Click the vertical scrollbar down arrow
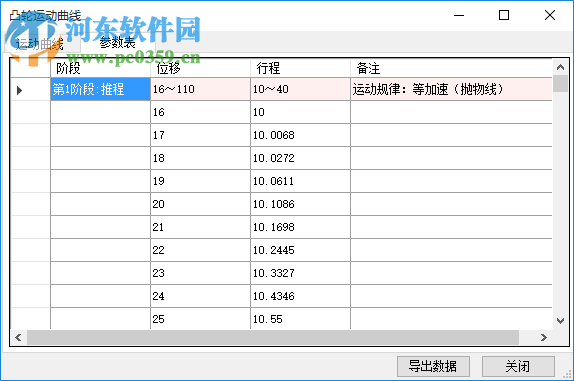The height and width of the screenshot is (381, 574). 560,321
